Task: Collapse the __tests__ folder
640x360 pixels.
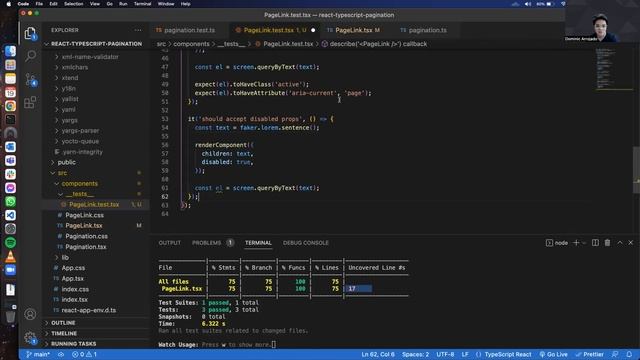Action: tap(96, 194)
